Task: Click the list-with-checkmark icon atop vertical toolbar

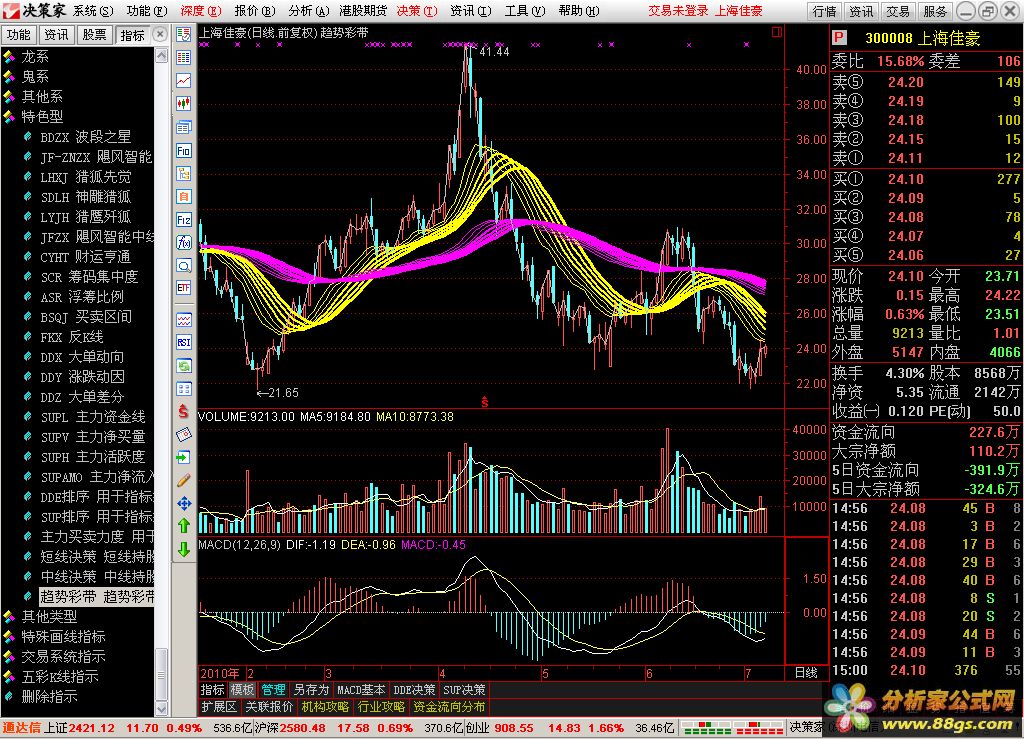Action: click(x=184, y=35)
